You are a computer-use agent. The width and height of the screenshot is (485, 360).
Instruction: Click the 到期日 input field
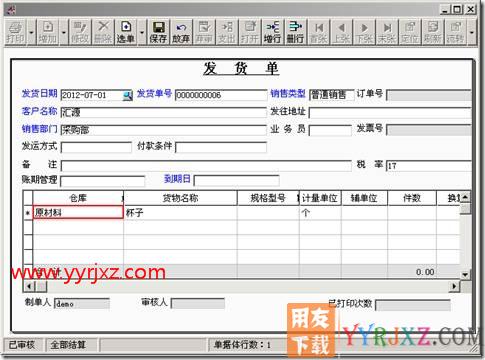(236, 181)
